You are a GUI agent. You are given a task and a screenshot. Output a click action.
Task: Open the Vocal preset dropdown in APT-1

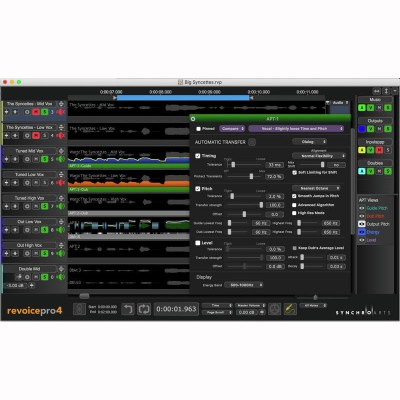[296, 129]
